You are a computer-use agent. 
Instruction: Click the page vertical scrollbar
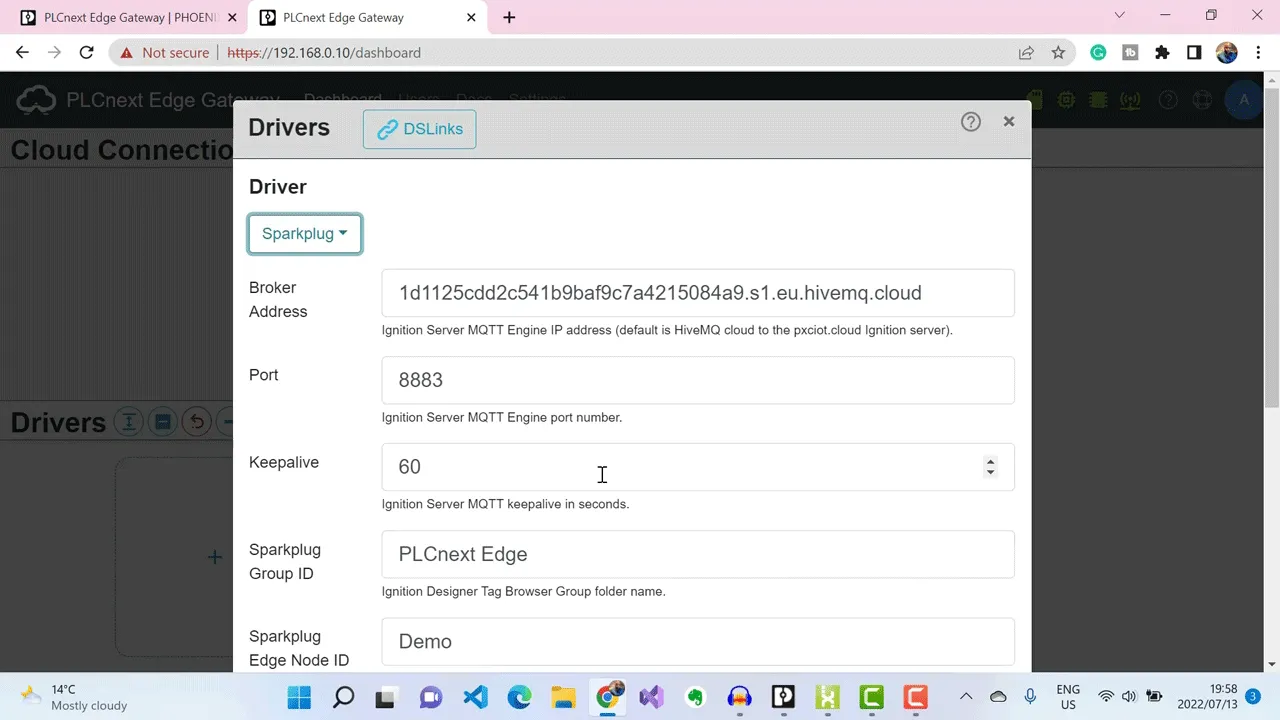(1272, 247)
